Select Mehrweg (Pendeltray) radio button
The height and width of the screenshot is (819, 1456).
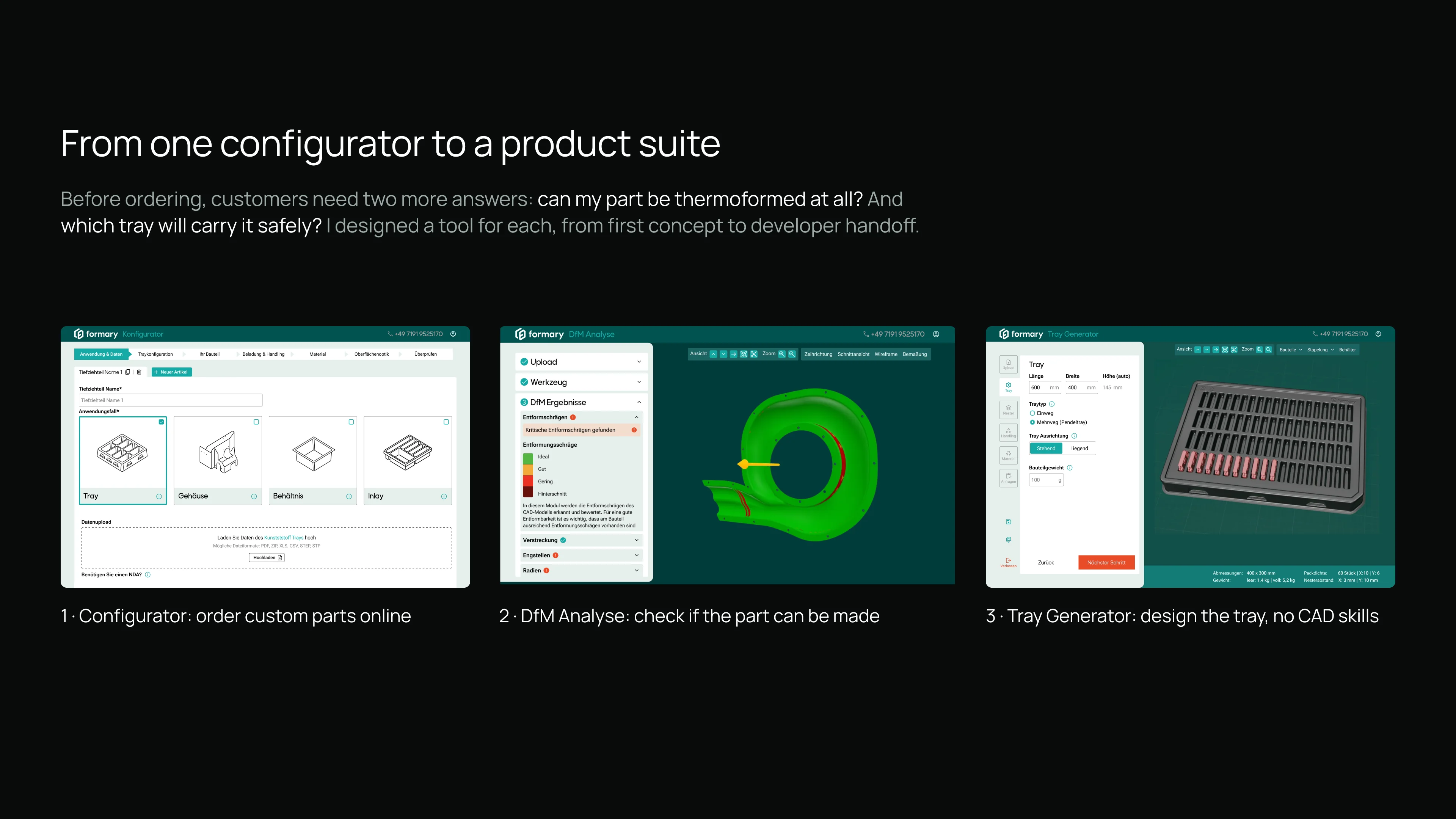click(1032, 422)
